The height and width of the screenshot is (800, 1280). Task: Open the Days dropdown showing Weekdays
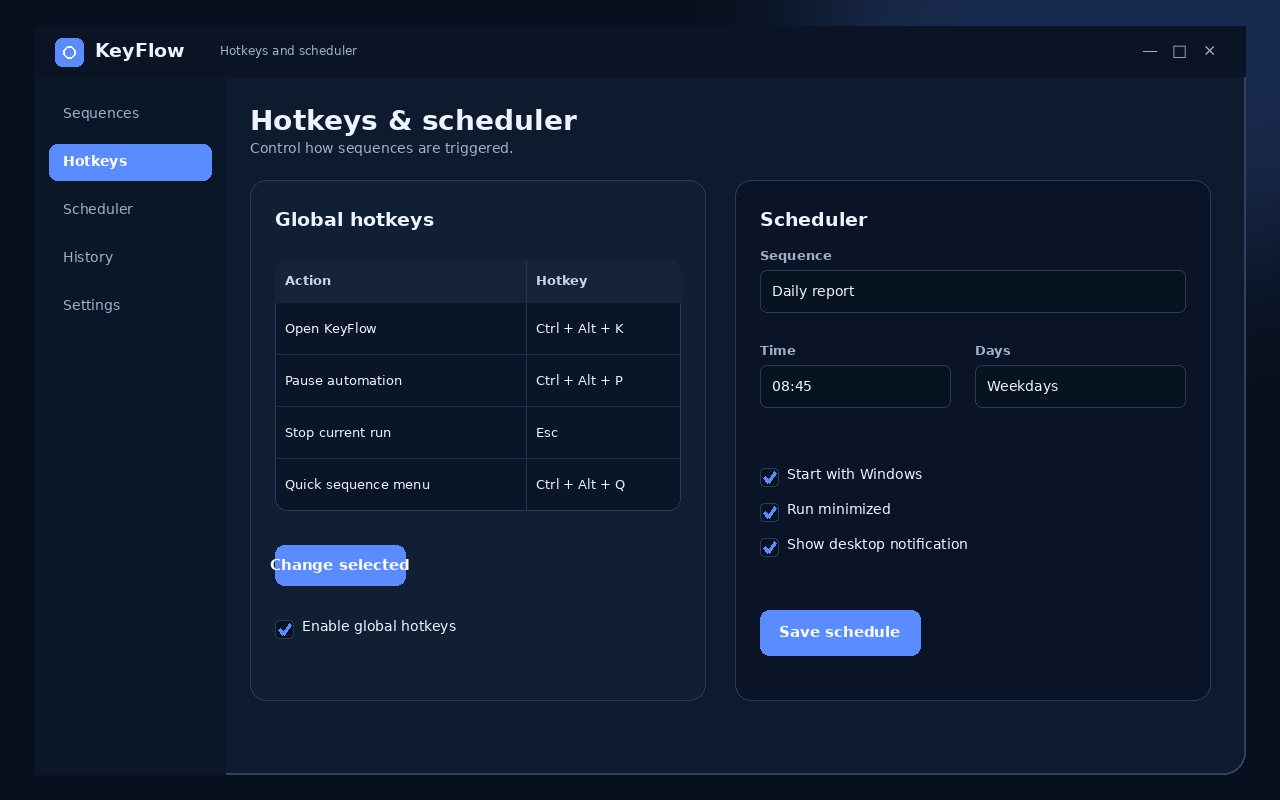1080,386
